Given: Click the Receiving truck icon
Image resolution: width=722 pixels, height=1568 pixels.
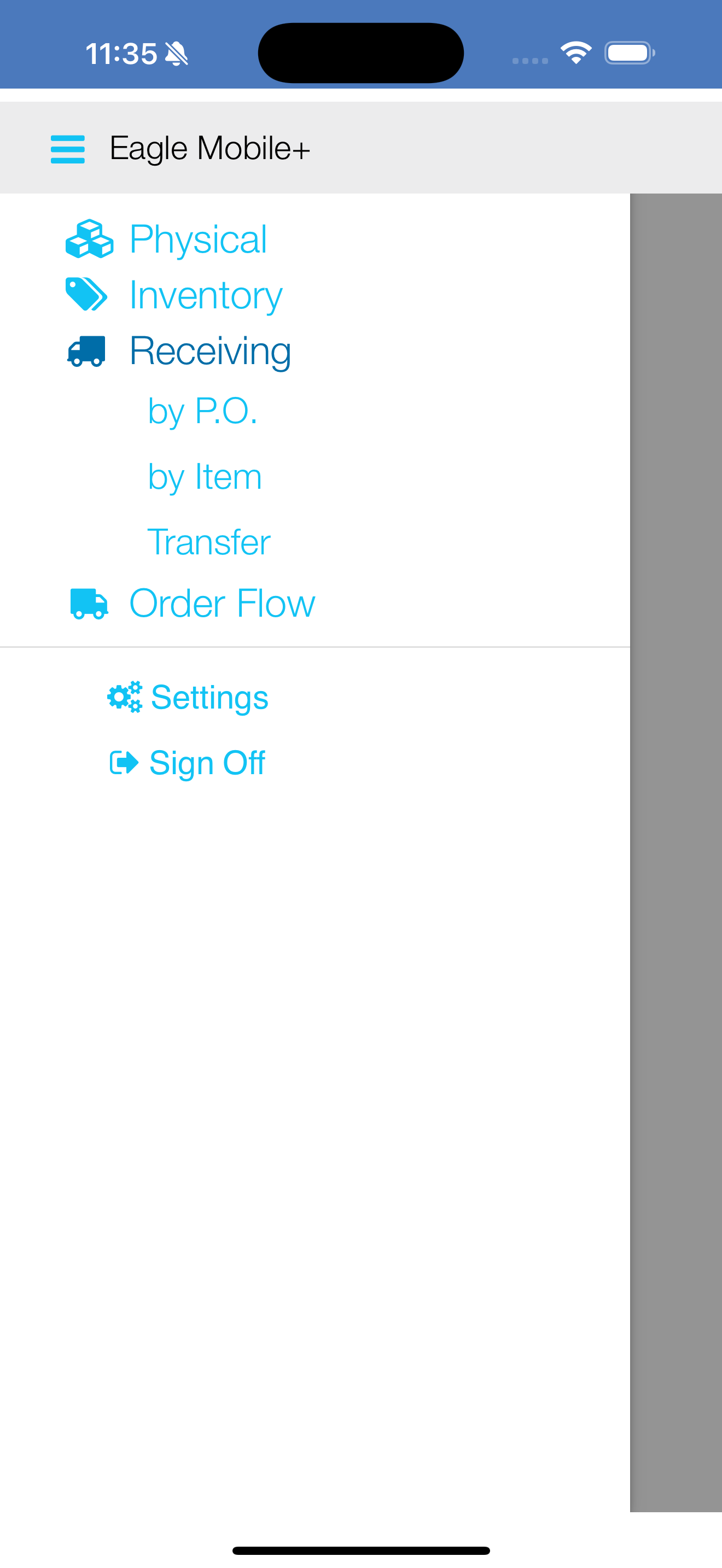Looking at the screenshot, I should click(x=86, y=351).
